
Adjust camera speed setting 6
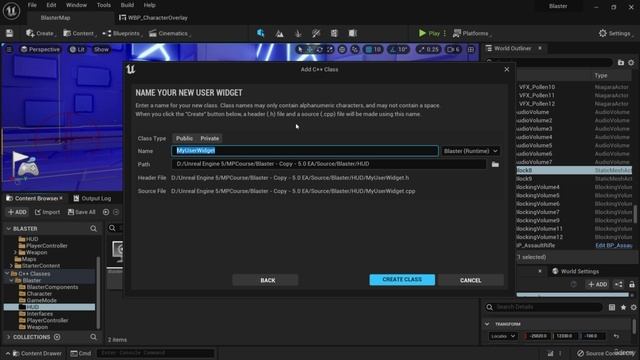coord(453,49)
